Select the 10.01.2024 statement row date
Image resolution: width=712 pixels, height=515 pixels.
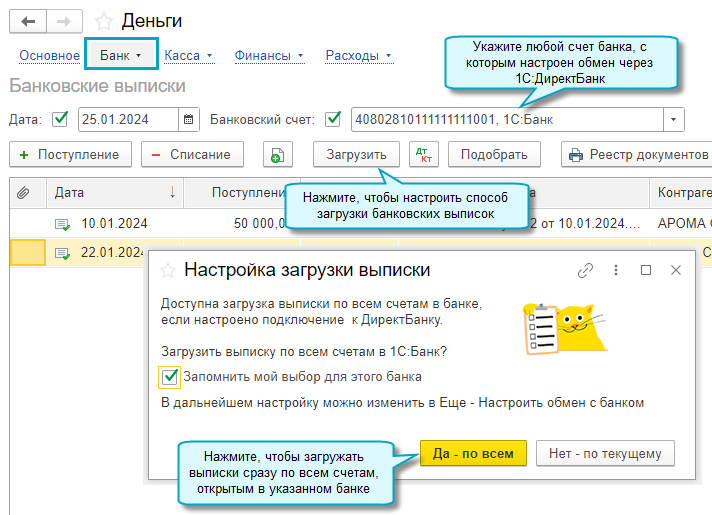[114, 224]
